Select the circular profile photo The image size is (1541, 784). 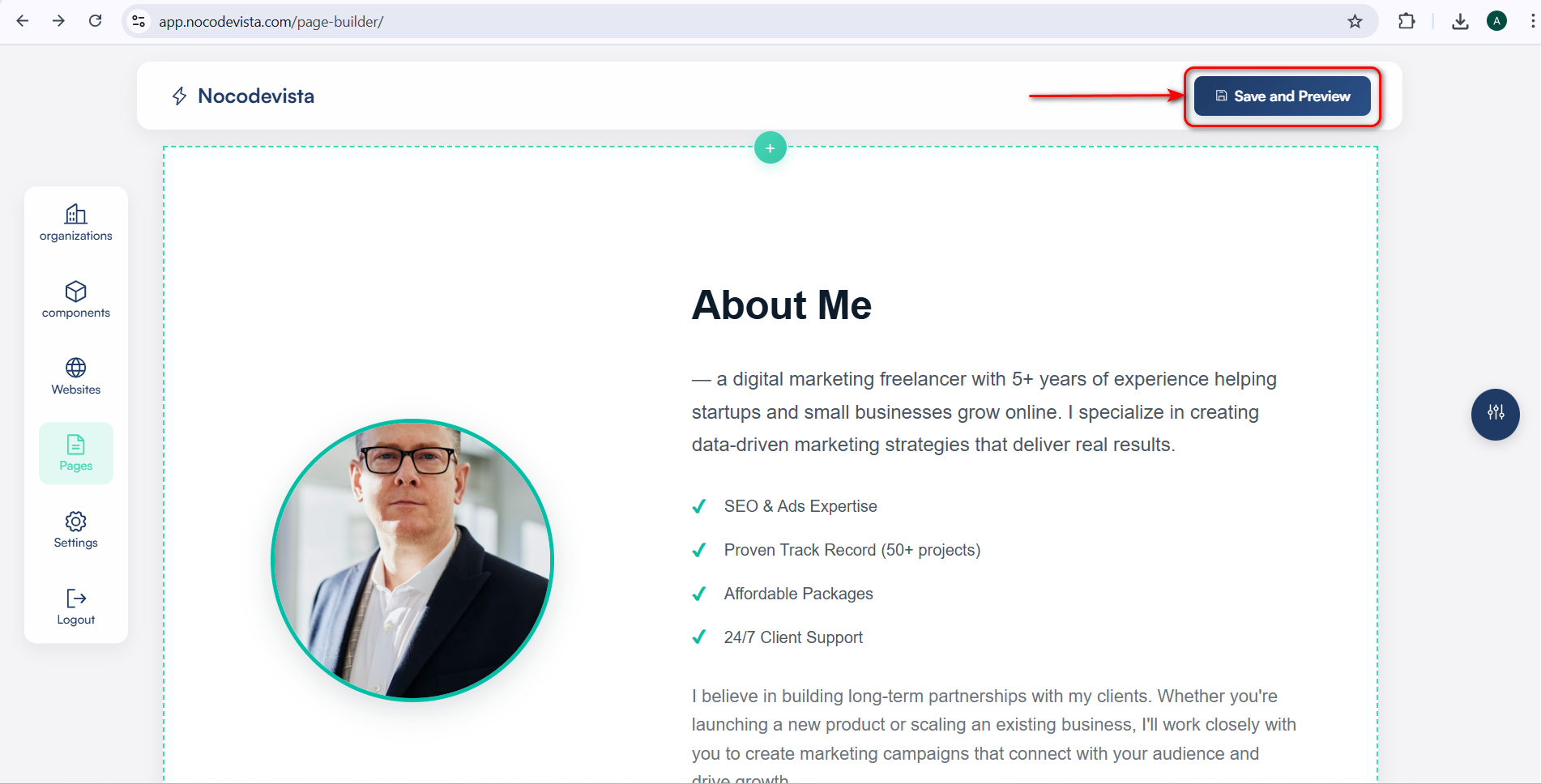click(x=412, y=560)
